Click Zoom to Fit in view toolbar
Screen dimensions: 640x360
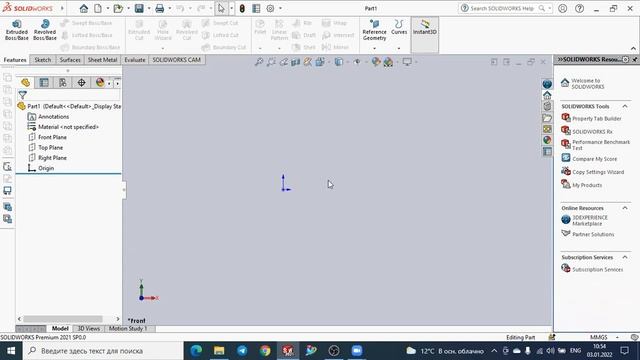259,62
